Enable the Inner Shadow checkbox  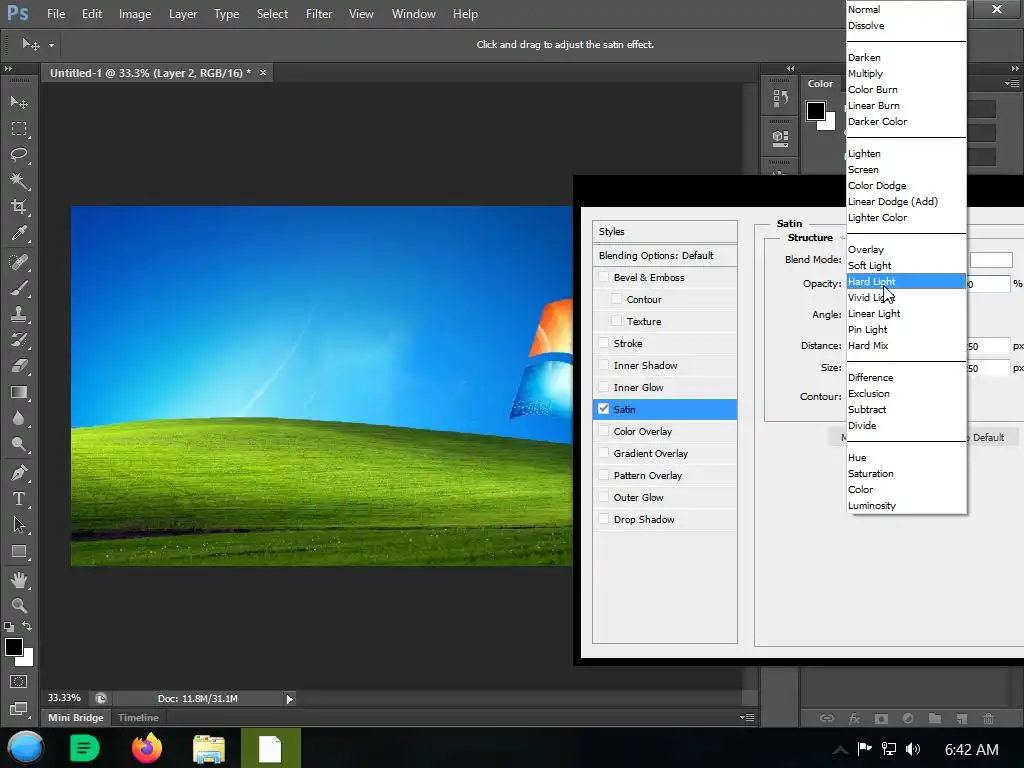tap(603, 365)
